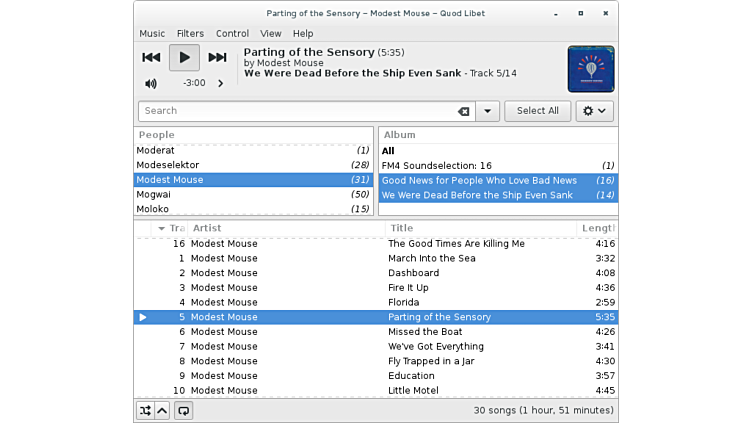
Task: Minimize the Quod Libet window
Action: tap(556, 14)
